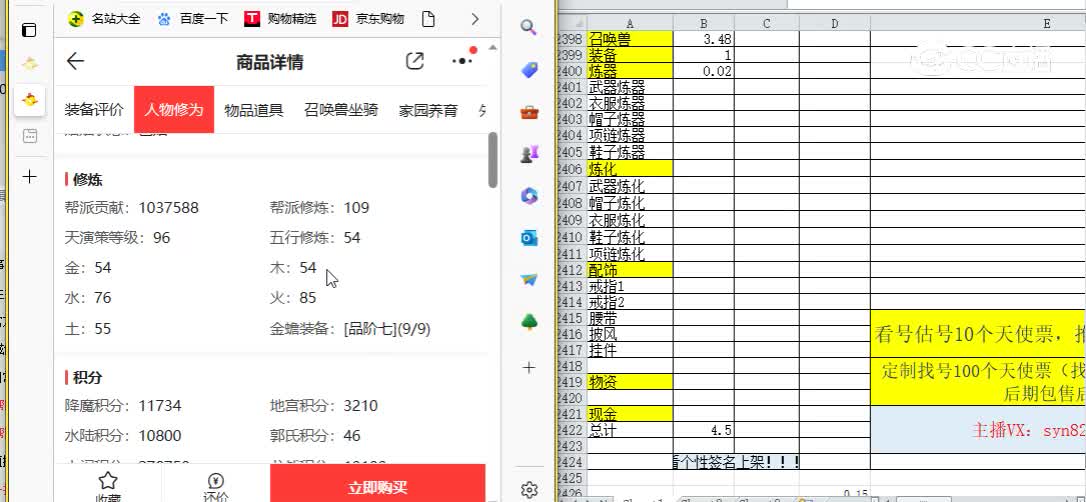This screenshot has height=502, width=1086.
Task: Click the 降魔积分：11734 text
Action: click(x=123, y=406)
